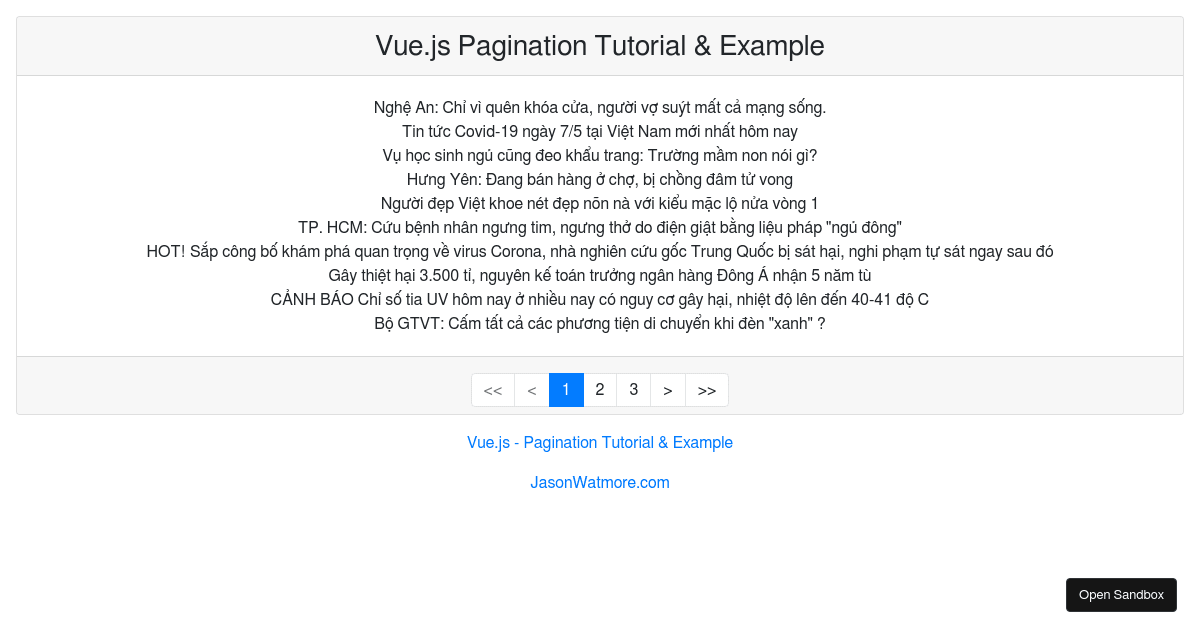Select page 3 in pagination
This screenshot has height=630, width=1200.
(634, 390)
